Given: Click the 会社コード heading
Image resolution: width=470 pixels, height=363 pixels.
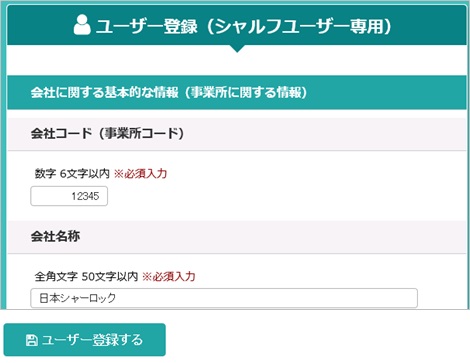Looking at the screenshot, I should click(x=61, y=134).
